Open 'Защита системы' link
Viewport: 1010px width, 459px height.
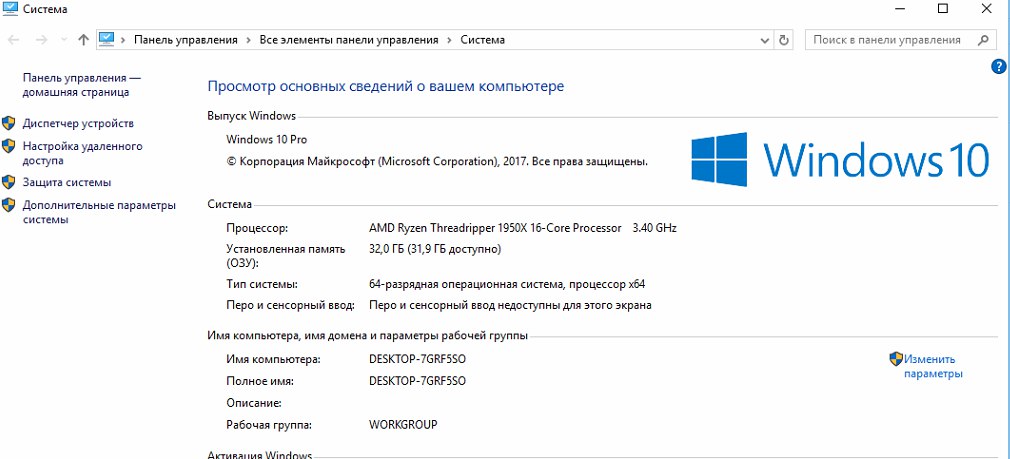click(x=67, y=182)
